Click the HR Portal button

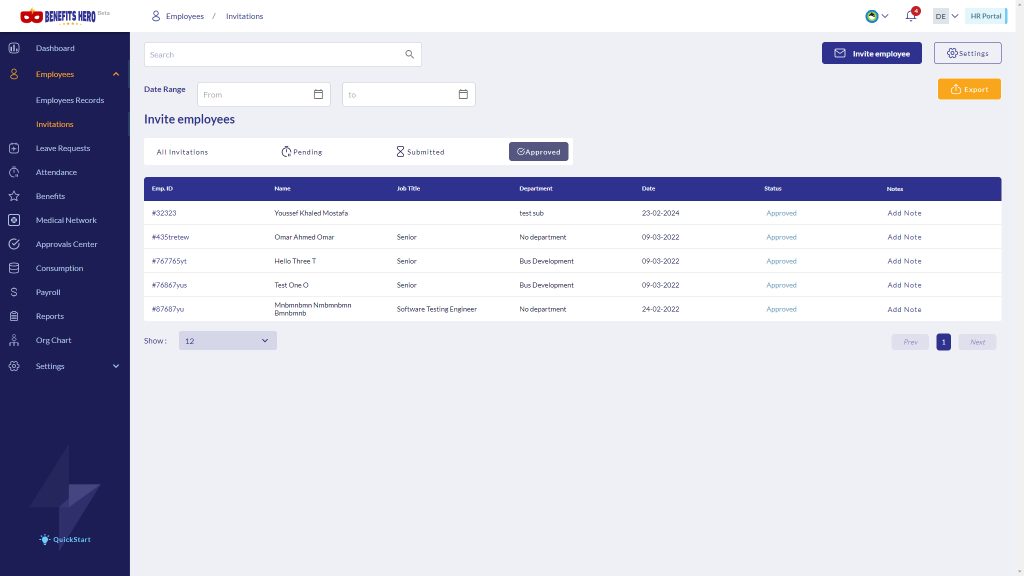(986, 16)
